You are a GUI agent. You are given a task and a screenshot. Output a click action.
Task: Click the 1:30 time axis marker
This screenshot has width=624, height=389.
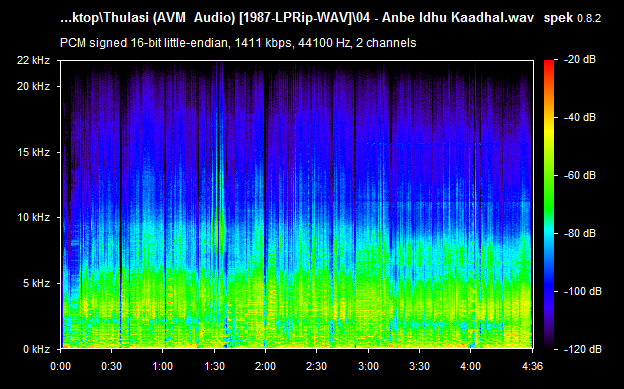point(214,366)
